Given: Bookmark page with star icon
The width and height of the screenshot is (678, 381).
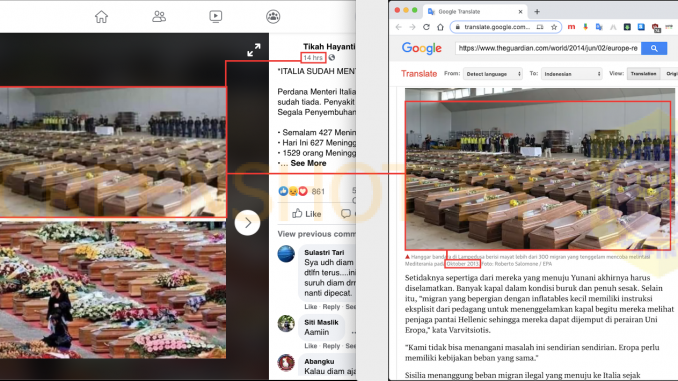Looking at the screenshot, I should [554, 27].
